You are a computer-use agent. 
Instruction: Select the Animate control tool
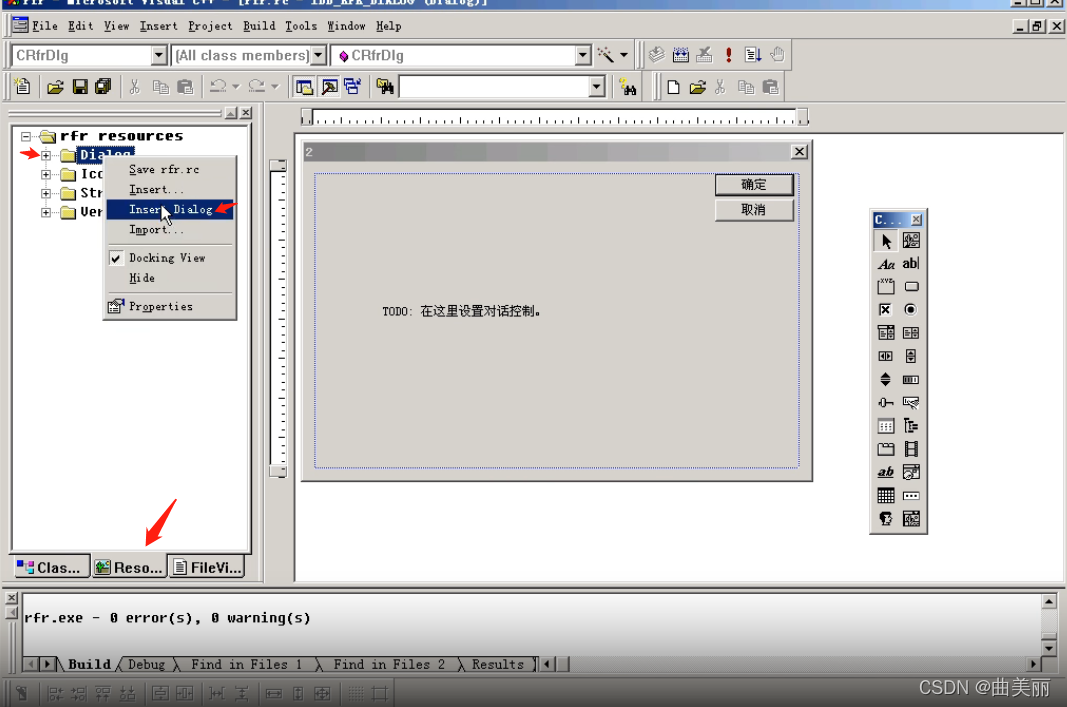pos(910,449)
